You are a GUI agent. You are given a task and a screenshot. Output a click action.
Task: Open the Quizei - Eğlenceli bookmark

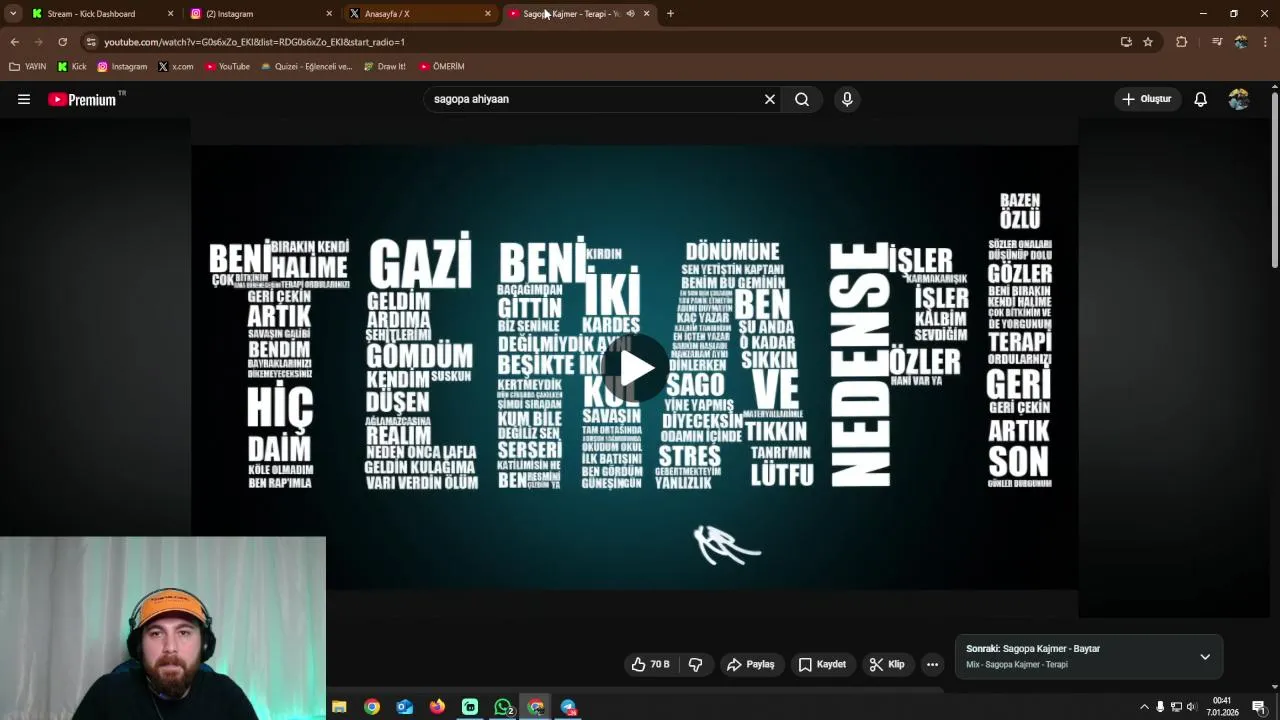tap(306, 67)
